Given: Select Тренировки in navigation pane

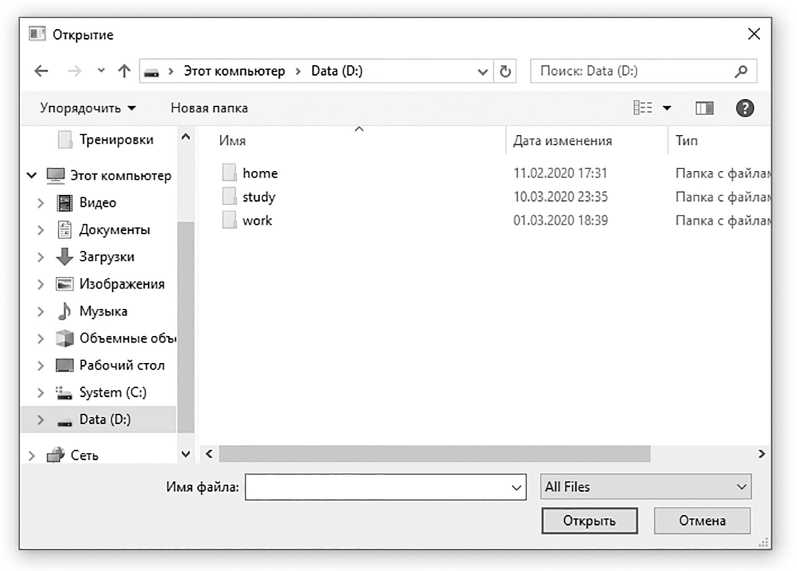Looking at the screenshot, I should point(116,139).
